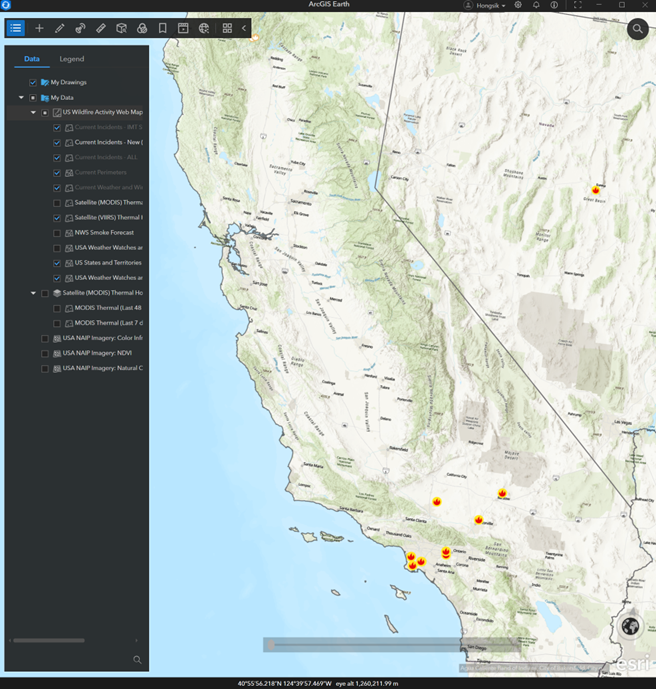Open the movie animation tool icon
Viewport: 656px width, 689px height.
pyautogui.click(x=183, y=28)
